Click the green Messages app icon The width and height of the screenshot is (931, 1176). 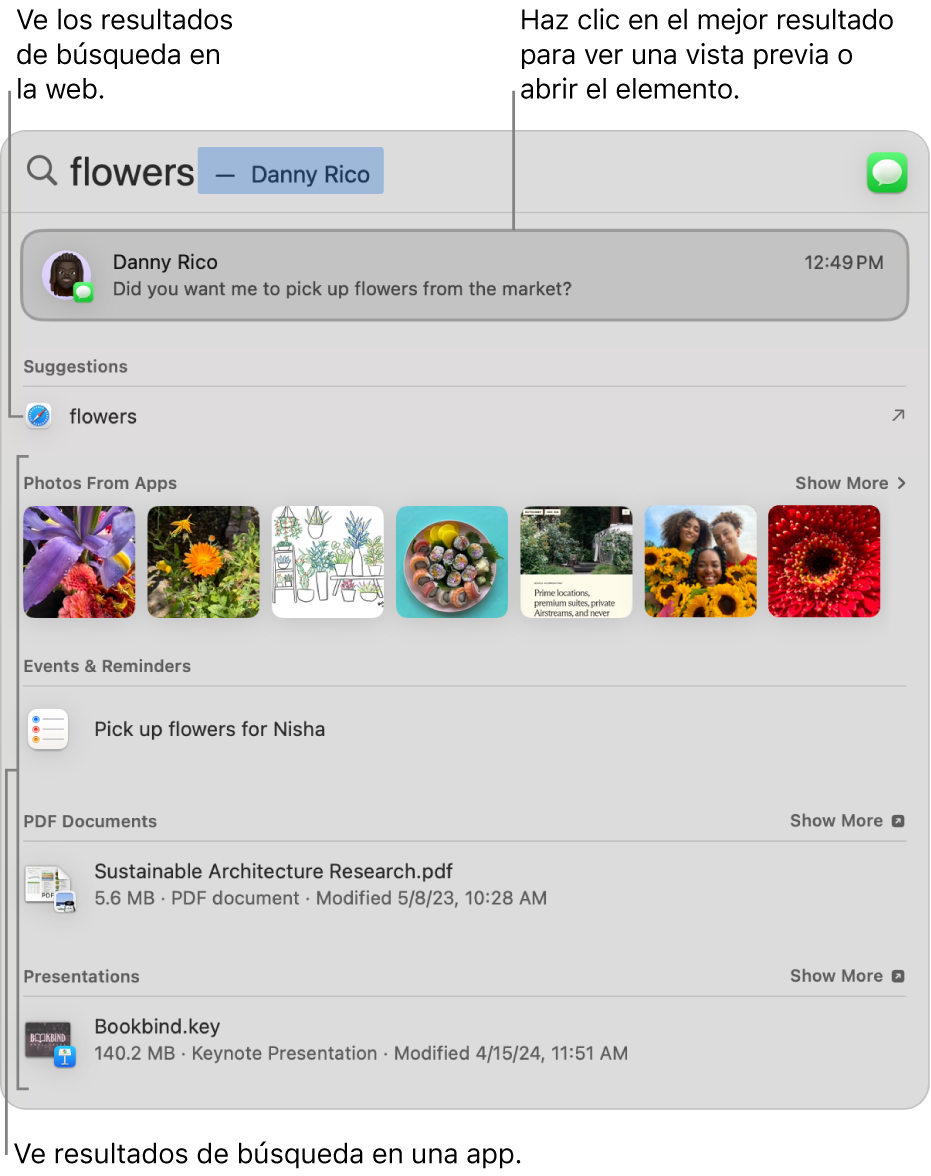(x=887, y=172)
